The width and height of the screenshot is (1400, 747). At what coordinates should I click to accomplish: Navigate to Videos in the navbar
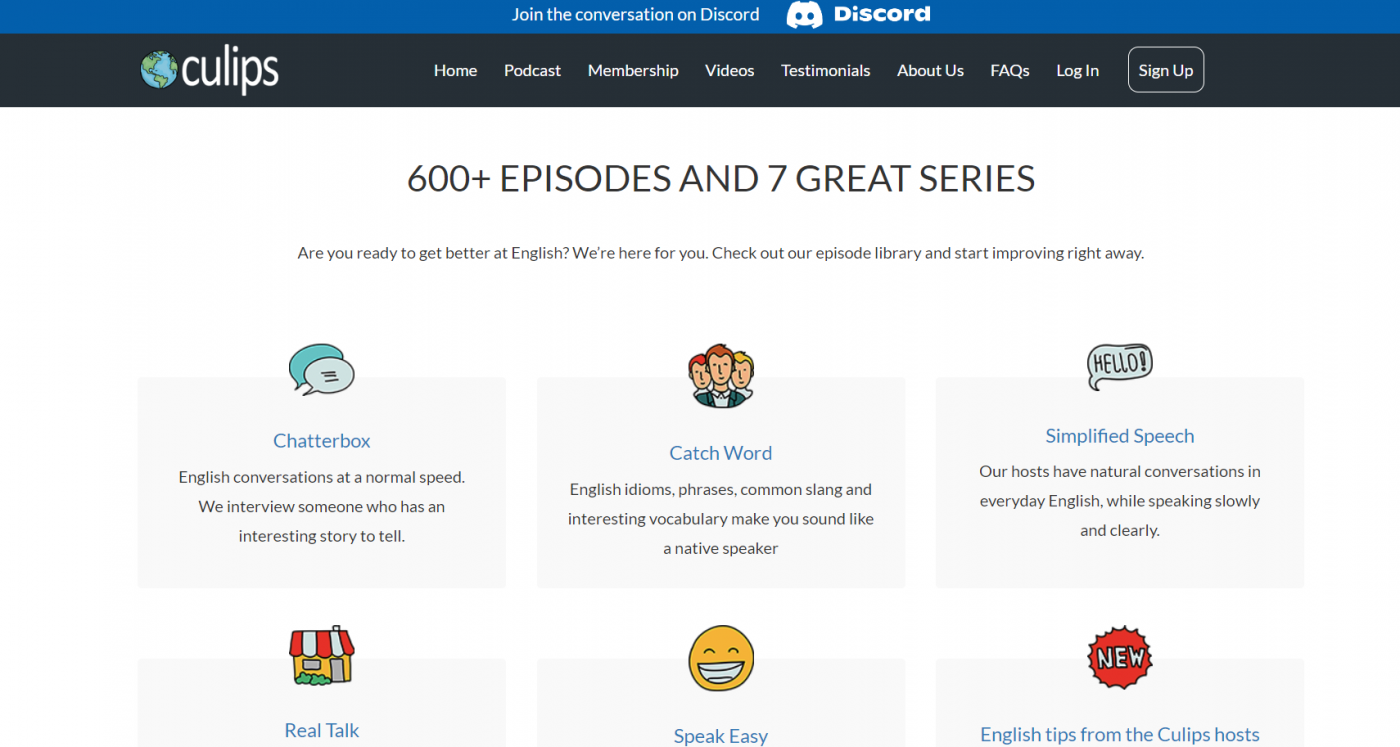tap(729, 70)
